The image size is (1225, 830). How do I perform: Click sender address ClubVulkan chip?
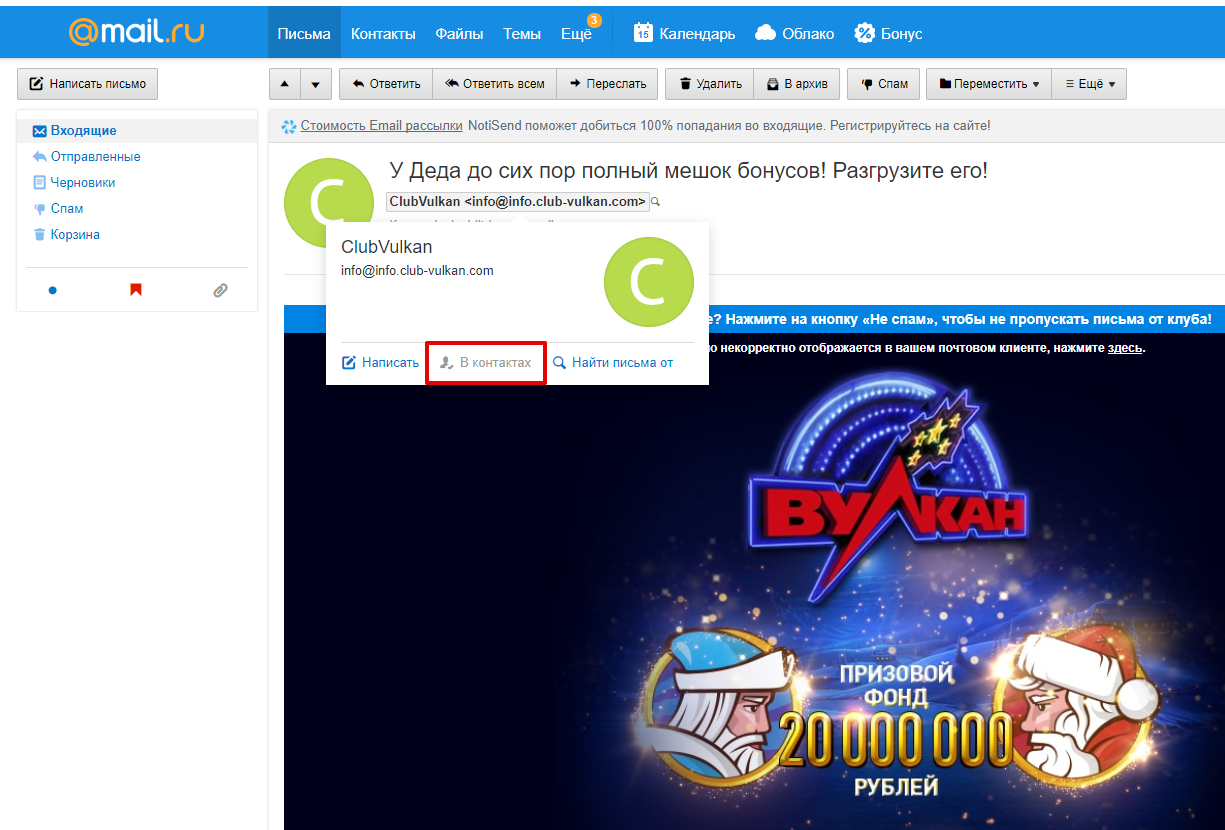[x=518, y=202]
